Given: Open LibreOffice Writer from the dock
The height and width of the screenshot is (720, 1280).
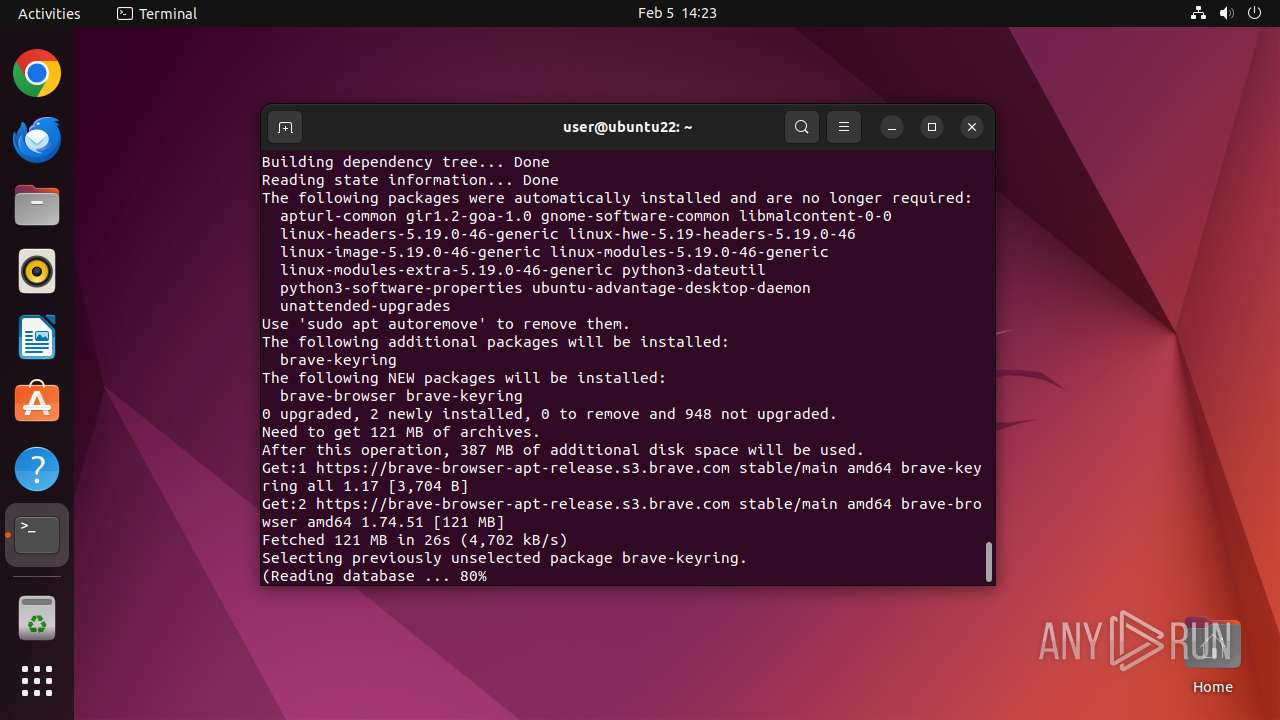Looking at the screenshot, I should click(x=37, y=338).
